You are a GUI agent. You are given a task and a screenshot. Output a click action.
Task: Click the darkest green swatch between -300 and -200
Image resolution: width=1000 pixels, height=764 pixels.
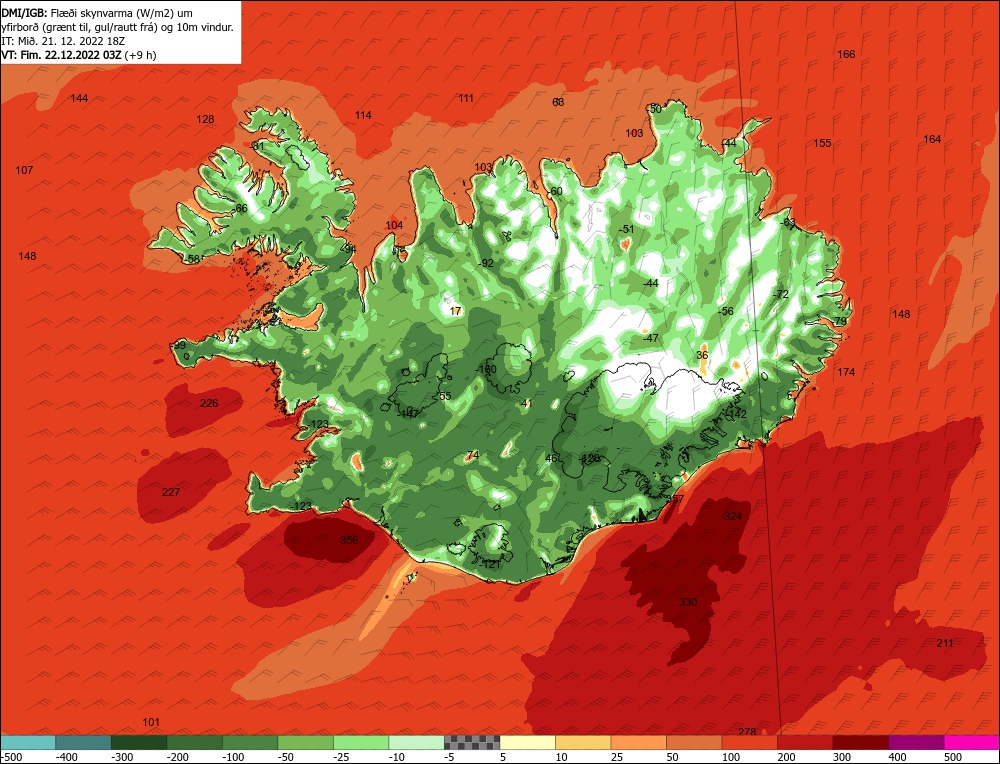click(x=139, y=742)
